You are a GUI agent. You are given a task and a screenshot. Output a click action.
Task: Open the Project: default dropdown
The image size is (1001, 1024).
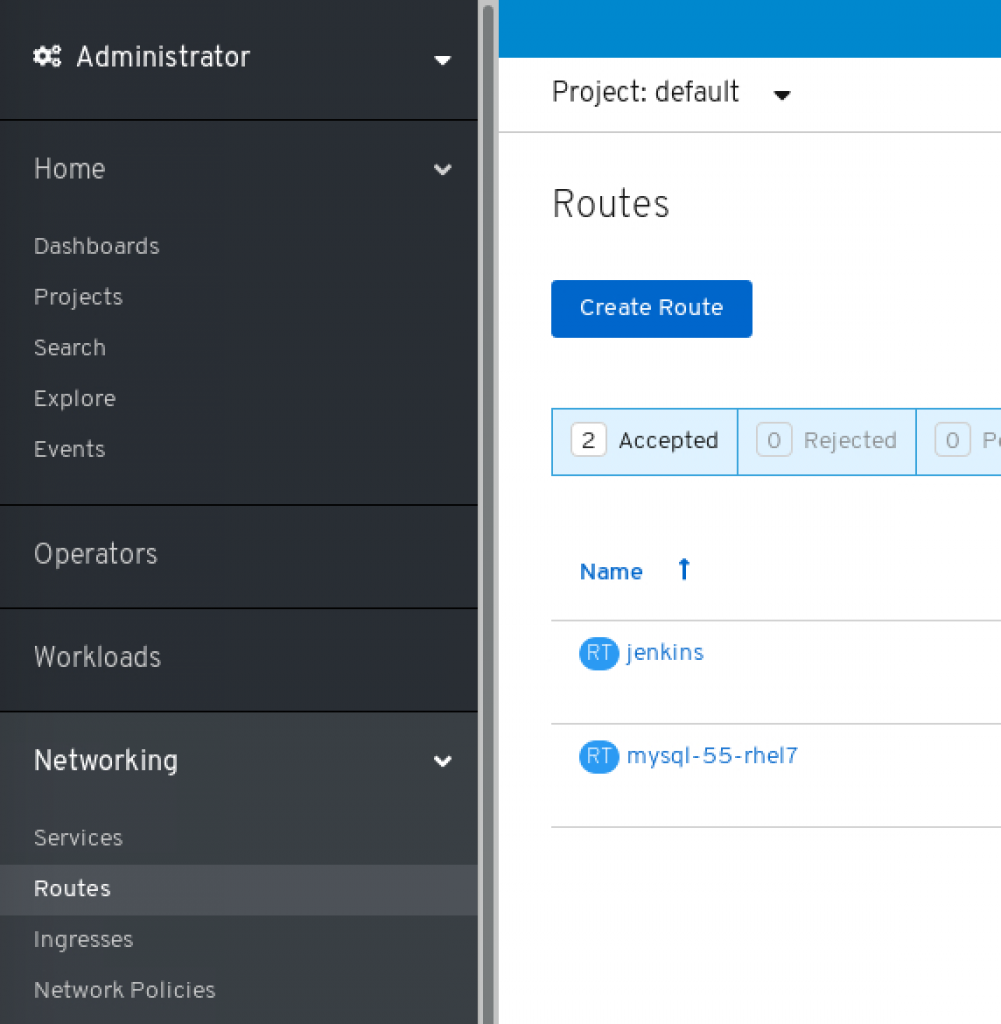671,92
